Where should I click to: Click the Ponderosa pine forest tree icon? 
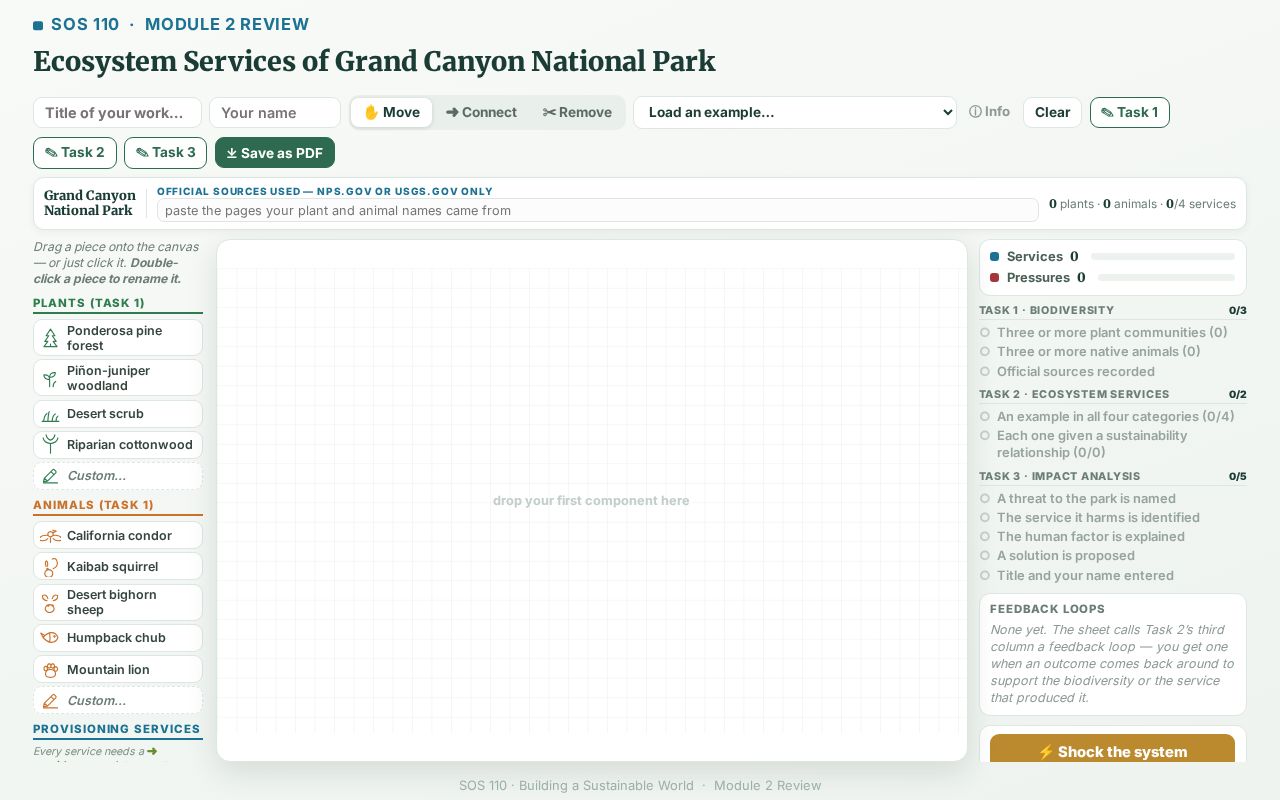point(50,338)
